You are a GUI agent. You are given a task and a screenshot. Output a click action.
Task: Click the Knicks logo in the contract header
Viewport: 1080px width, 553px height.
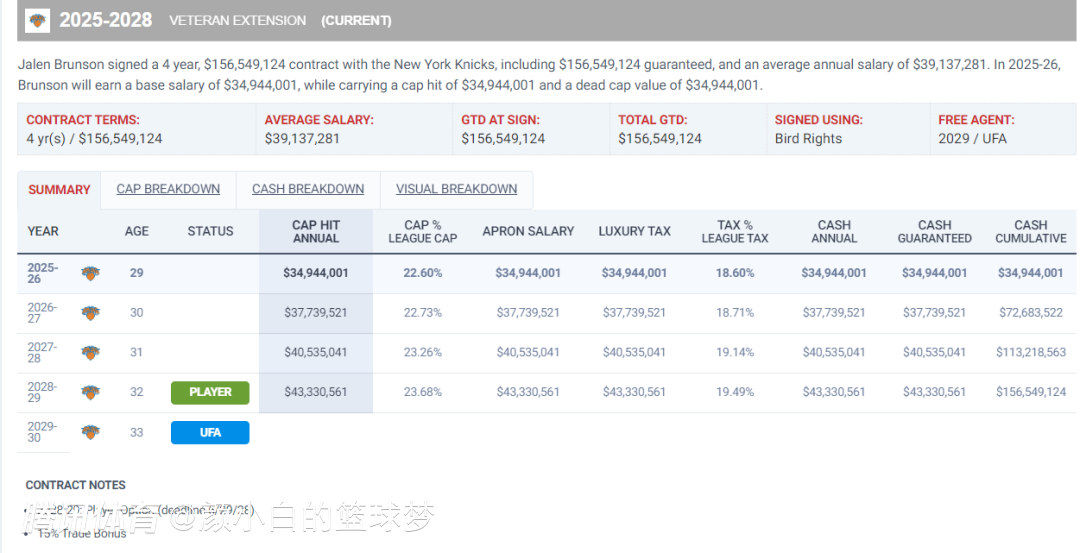coord(37,20)
